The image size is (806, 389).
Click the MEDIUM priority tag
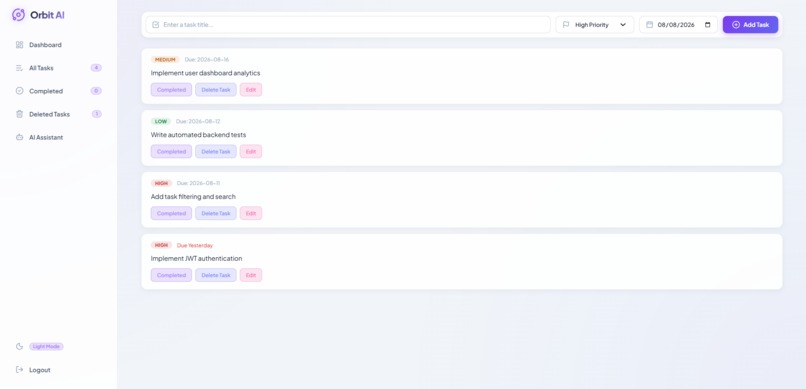(165, 60)
